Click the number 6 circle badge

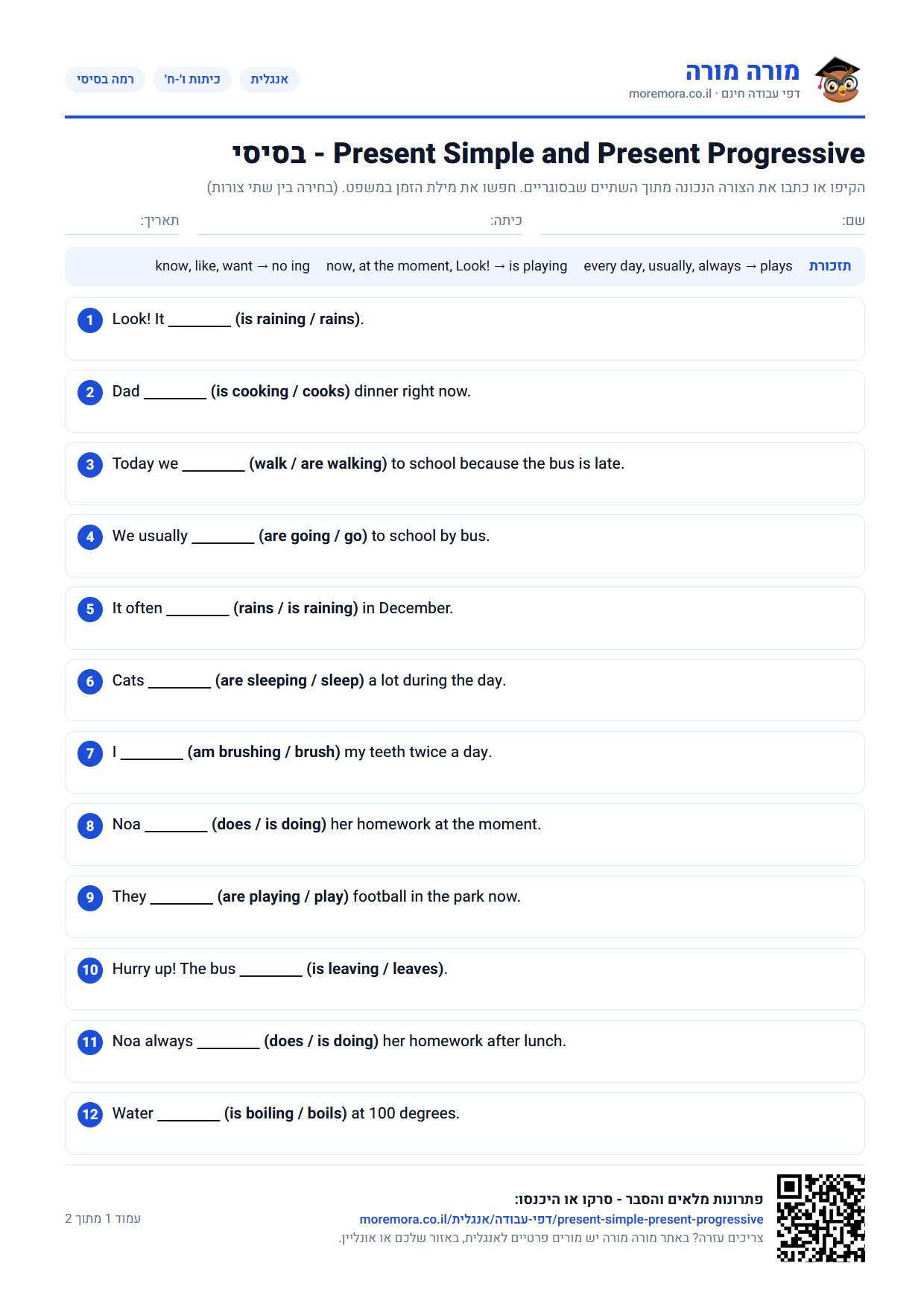pos(90,682)
